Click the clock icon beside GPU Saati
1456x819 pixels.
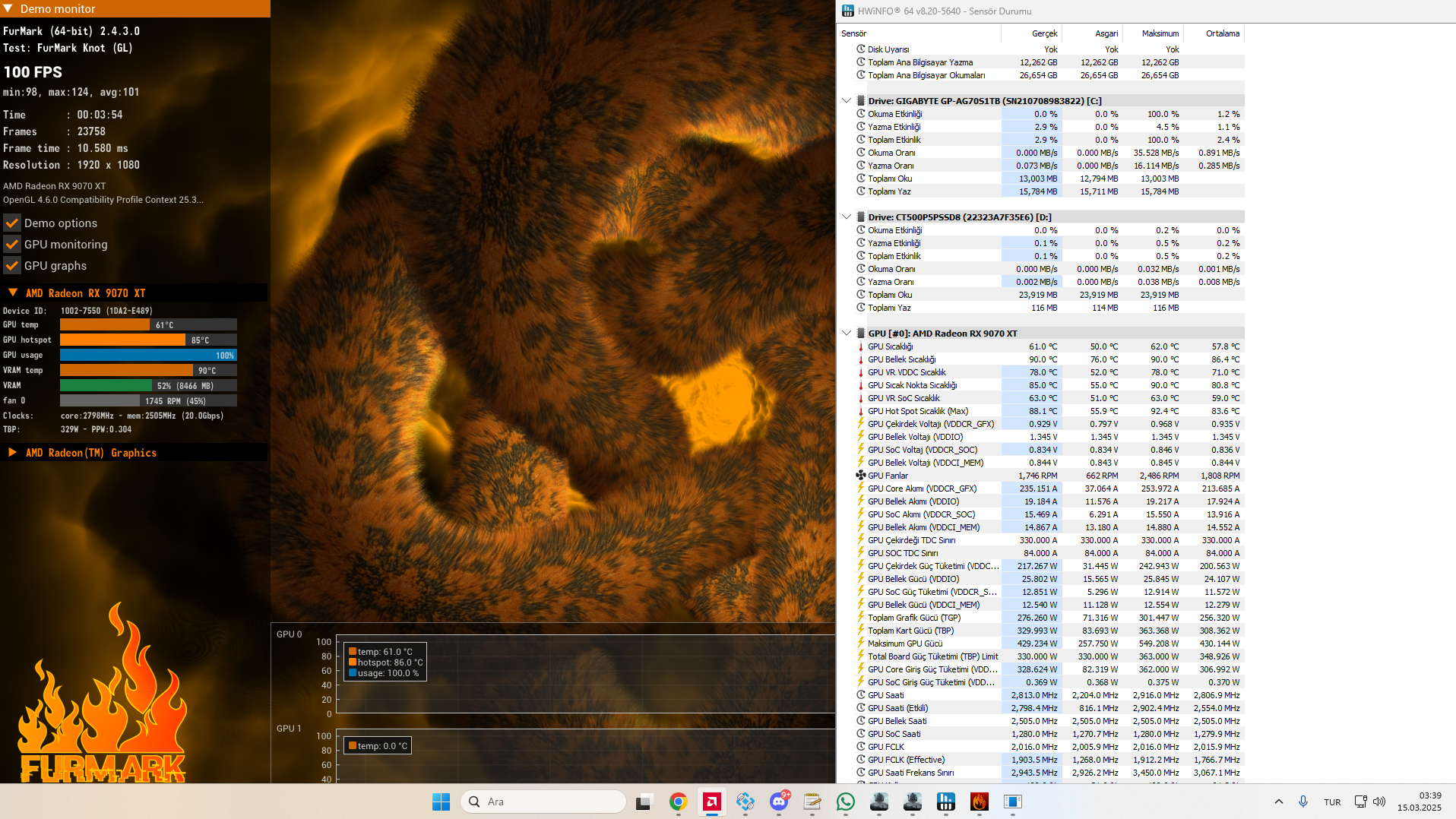pos(861,694)
